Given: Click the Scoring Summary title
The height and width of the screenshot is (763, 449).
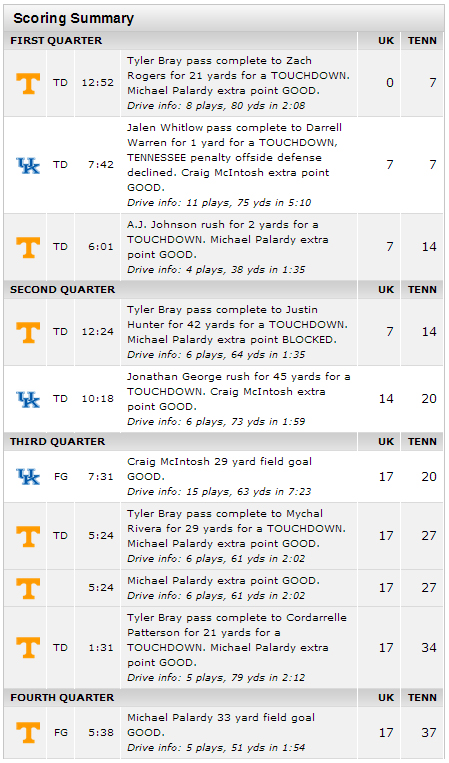Looking at the screenshot, I should tap(73, 18).
